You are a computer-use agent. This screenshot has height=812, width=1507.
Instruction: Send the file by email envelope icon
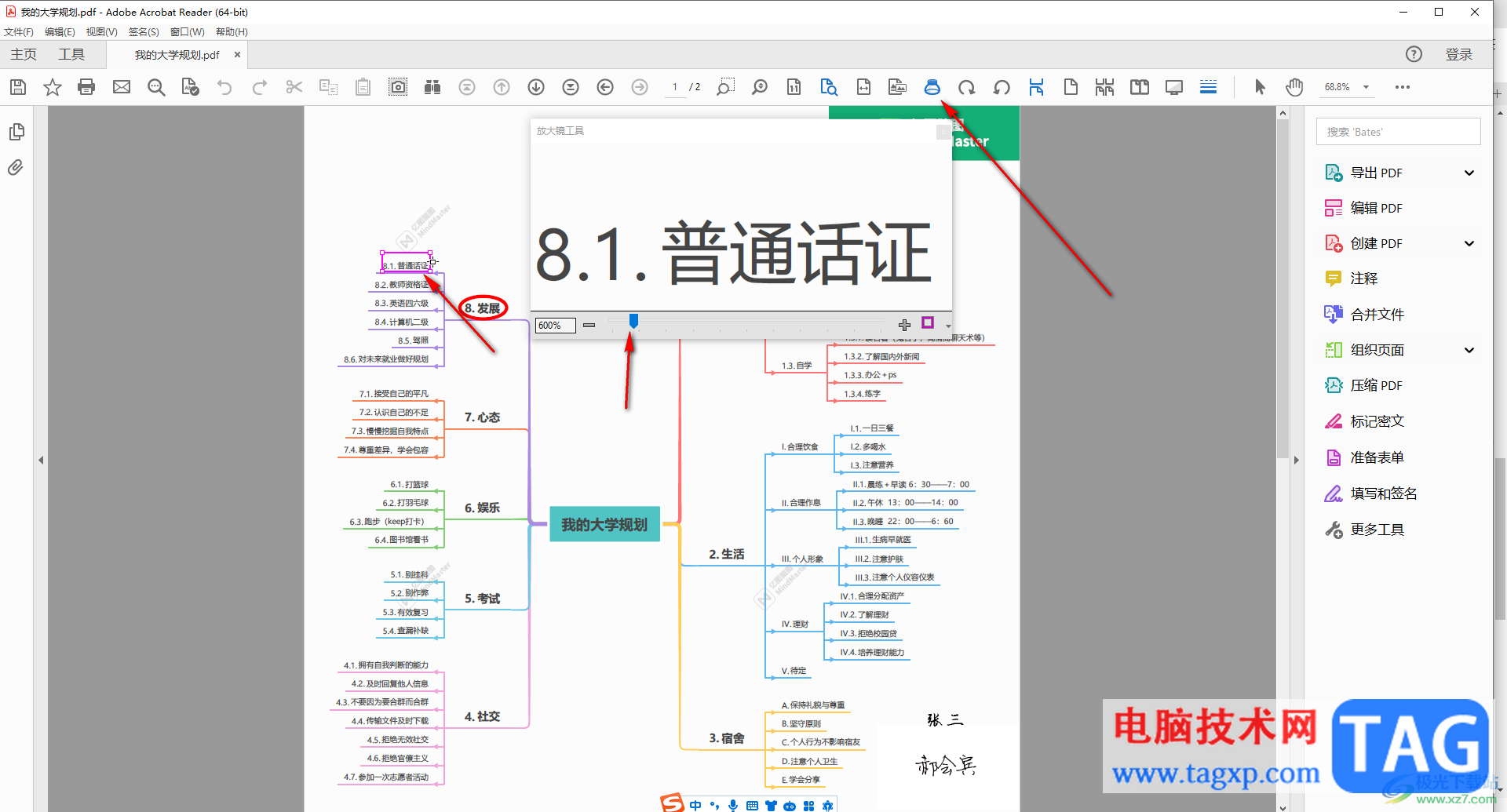(x=122, y=87)
